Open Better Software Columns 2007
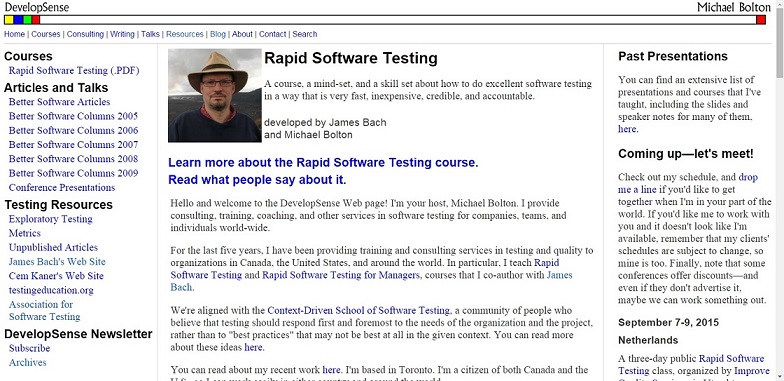Screen dimensions: 784x381 (74, 145)
